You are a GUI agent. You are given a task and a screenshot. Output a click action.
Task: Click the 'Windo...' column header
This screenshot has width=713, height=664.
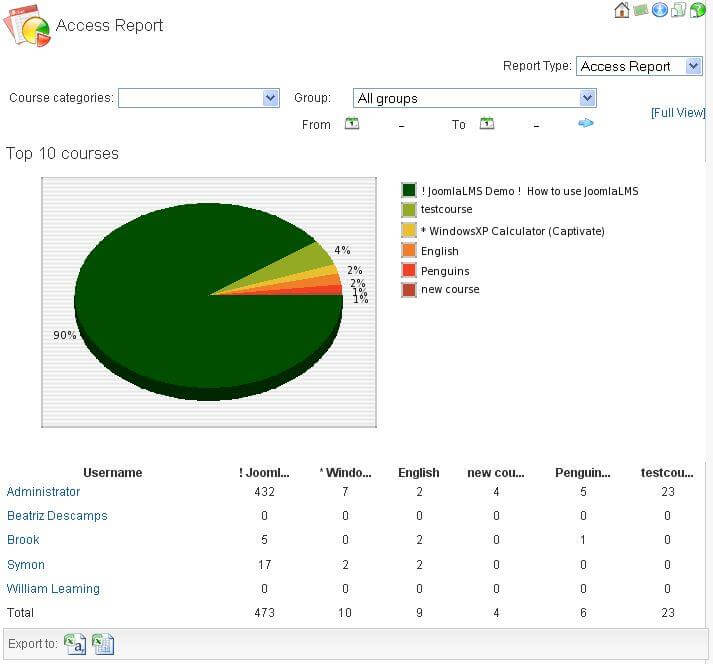point(346,473)
